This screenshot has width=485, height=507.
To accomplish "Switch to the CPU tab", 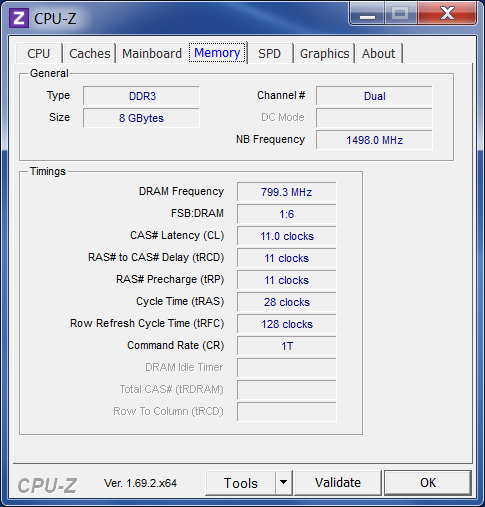I will point(39,53).
